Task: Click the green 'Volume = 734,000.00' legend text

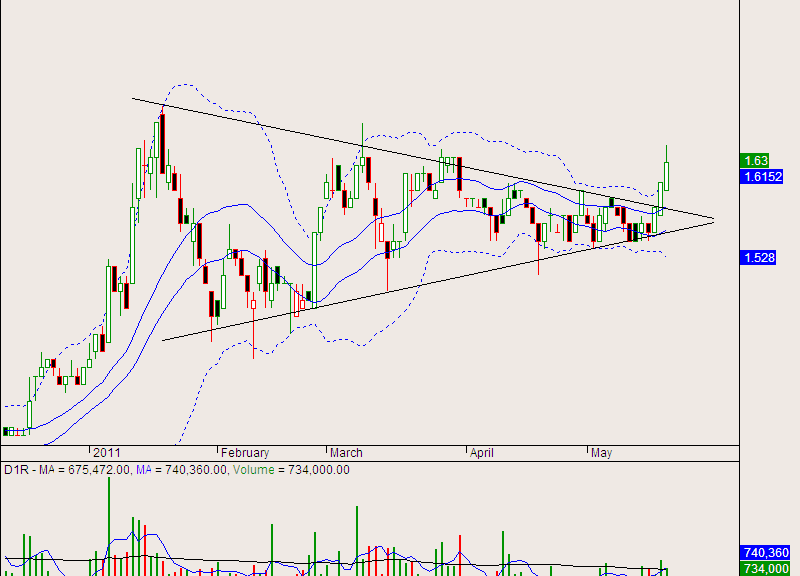Action: (292, 470)
